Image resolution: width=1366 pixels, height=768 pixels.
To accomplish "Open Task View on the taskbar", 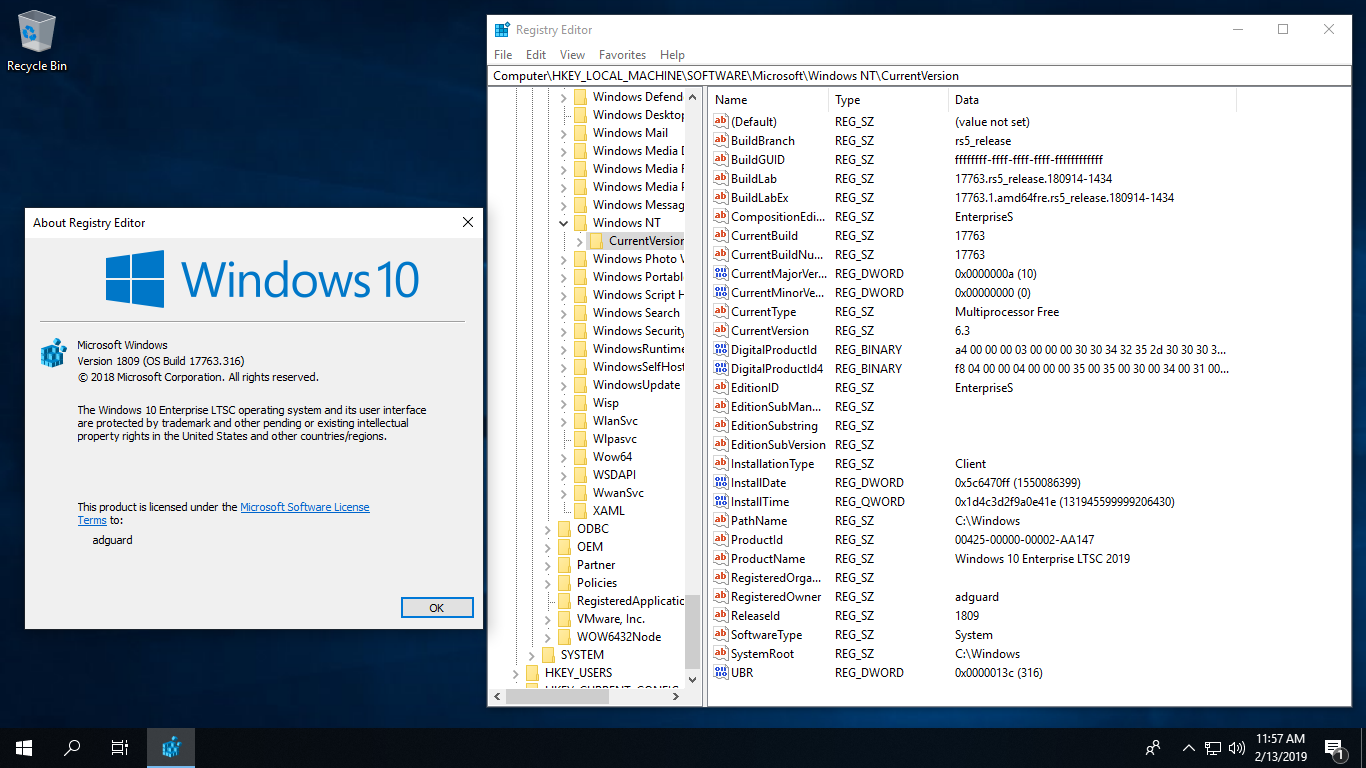I will tap(120, 747).
